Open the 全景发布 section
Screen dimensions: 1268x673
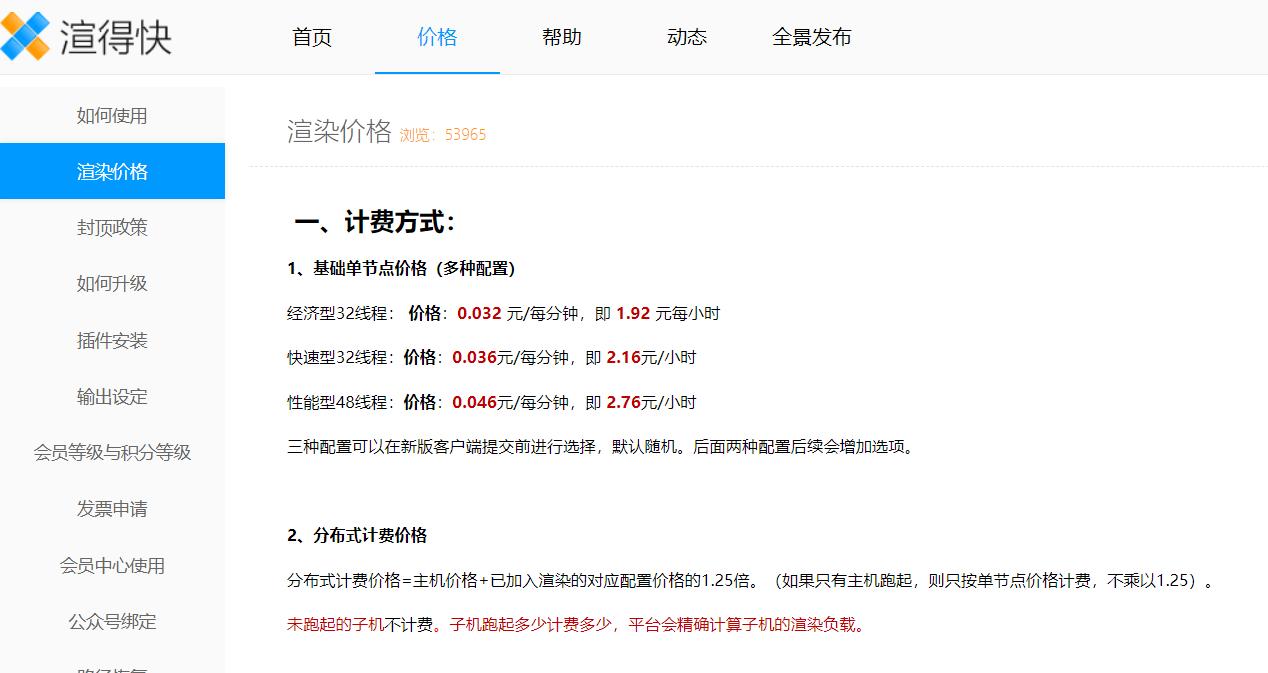tap(812, 36)
